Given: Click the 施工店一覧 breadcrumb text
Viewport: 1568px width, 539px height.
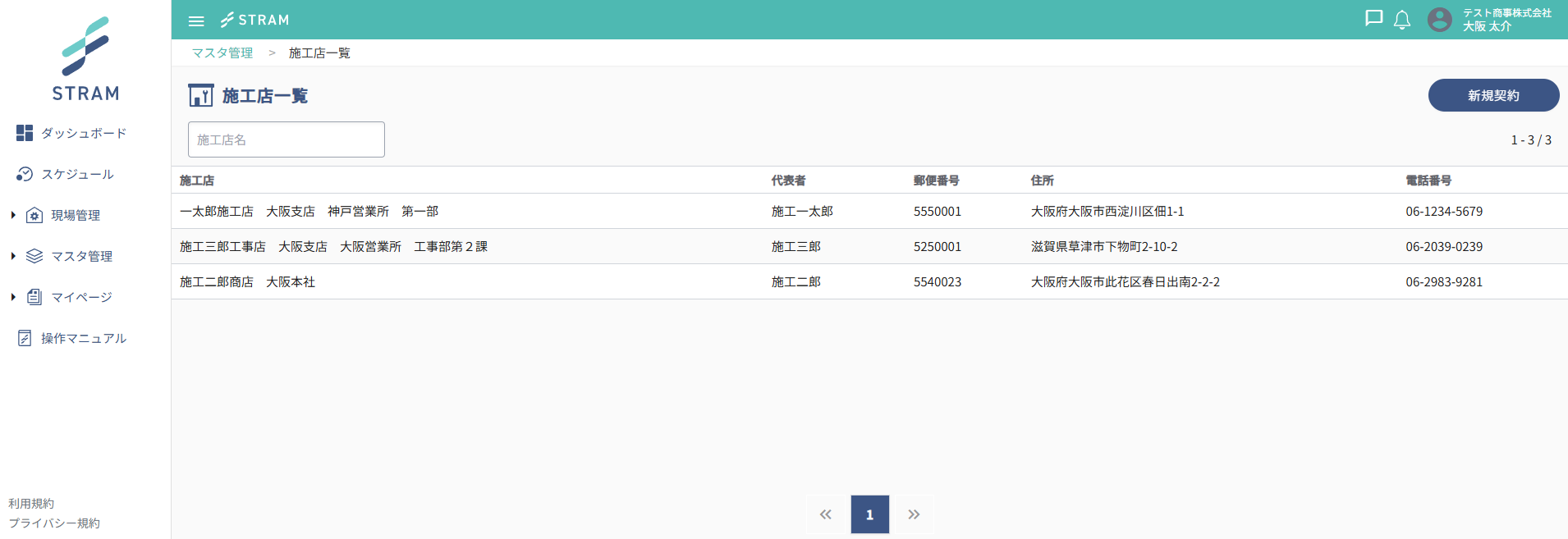Looking at the screenshot, I should point(319,53).
